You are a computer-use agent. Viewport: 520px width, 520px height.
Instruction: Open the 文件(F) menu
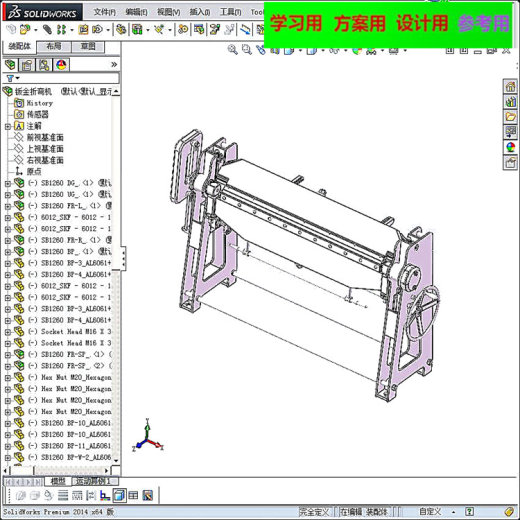point(104,12)
